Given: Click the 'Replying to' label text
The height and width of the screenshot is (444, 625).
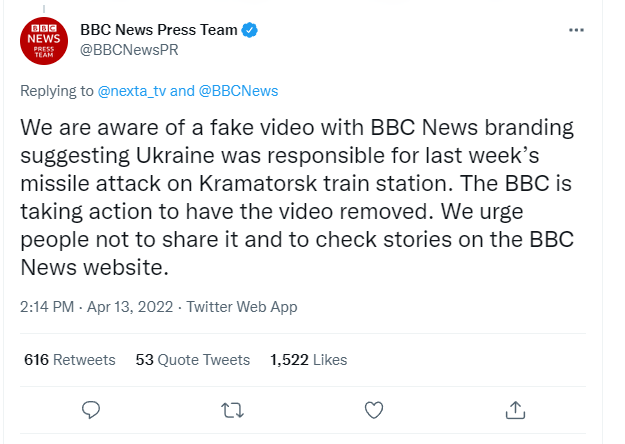Looking at the screenshot, I should pyautogui.click(x=58, y=91).
